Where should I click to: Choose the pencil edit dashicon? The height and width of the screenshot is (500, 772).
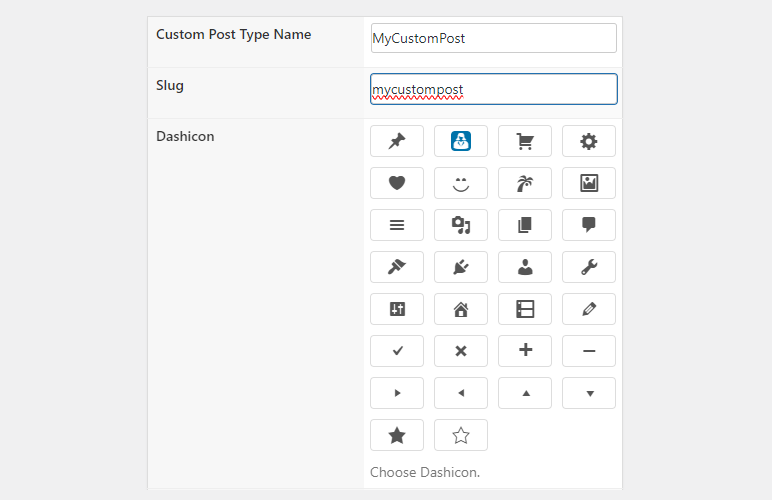tap(589, 309)
